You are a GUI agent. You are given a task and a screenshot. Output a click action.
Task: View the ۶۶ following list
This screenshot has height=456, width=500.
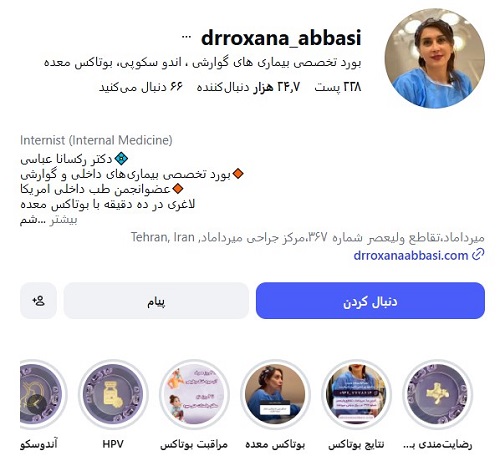tap(141, 87)
